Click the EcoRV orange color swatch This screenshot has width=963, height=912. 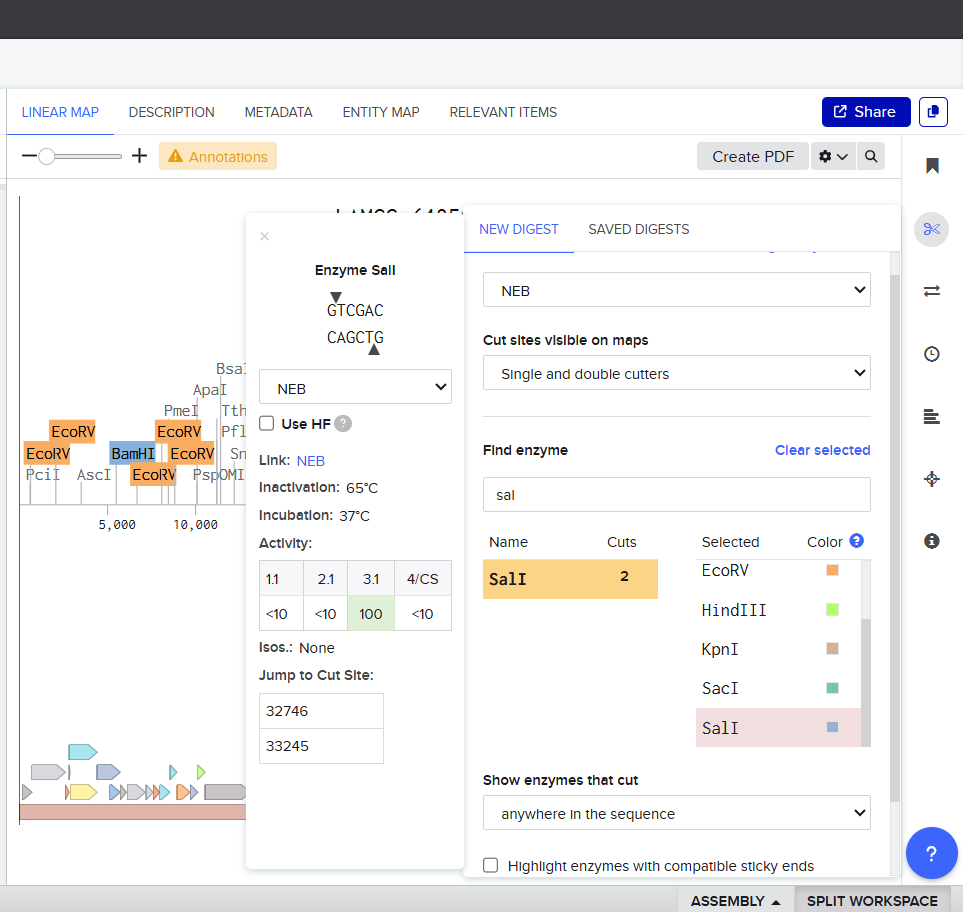point(832,571)
